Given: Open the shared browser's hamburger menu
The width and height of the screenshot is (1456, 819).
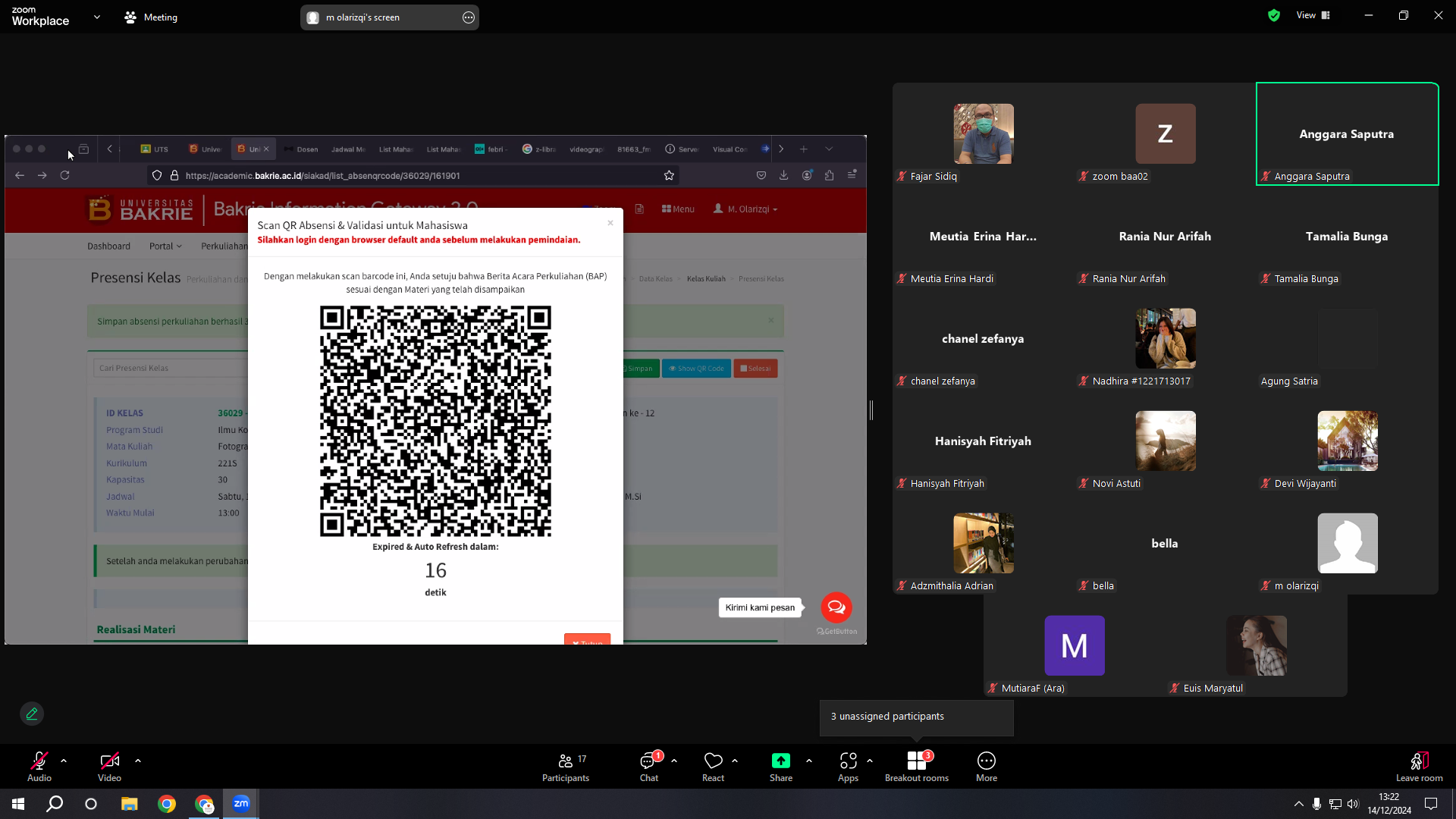Looking at the screenshot, I should pyautogui.click(x=852, y=175).
